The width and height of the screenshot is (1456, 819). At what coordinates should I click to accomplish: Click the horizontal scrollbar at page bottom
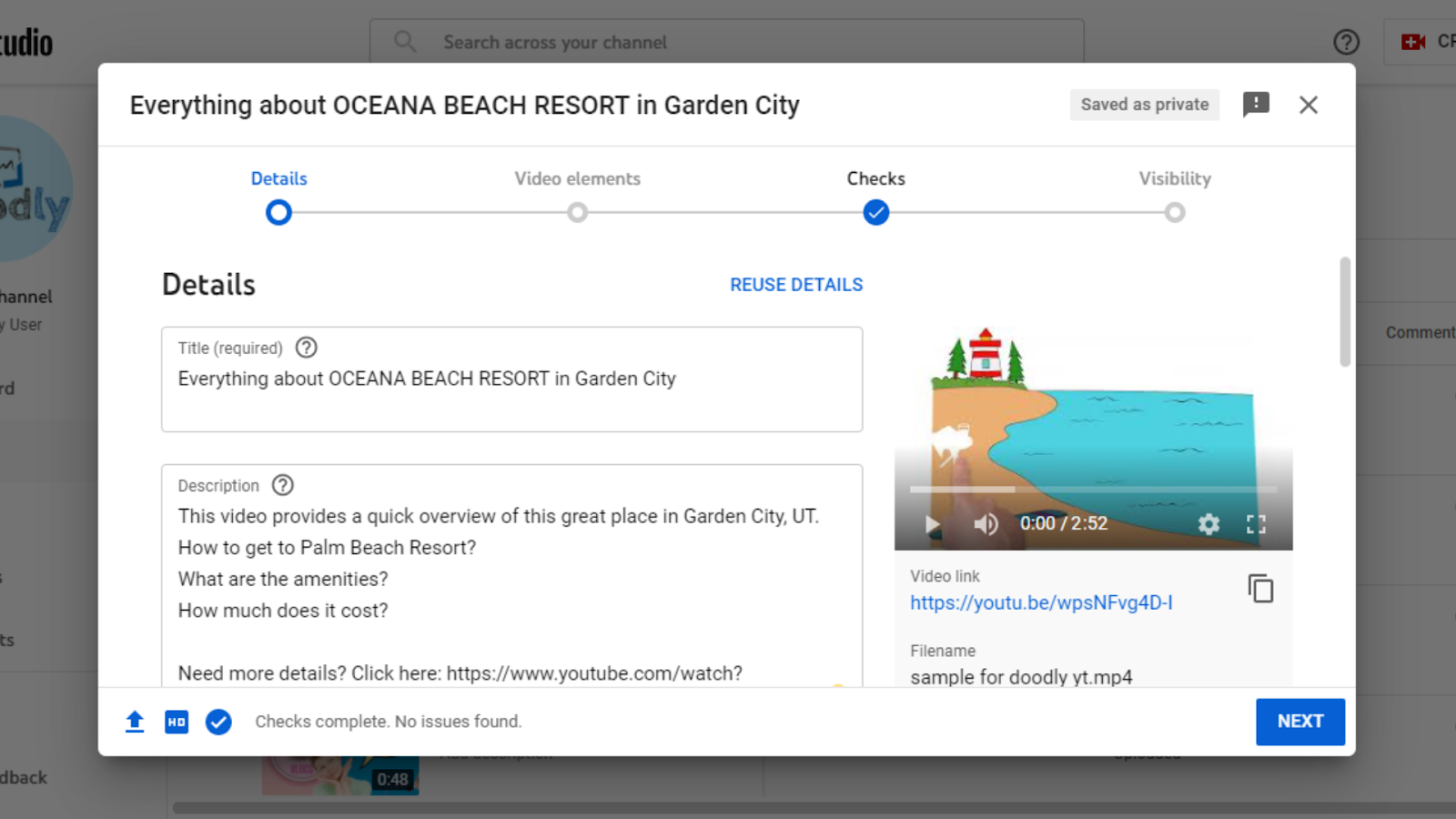tap(814, 807)
